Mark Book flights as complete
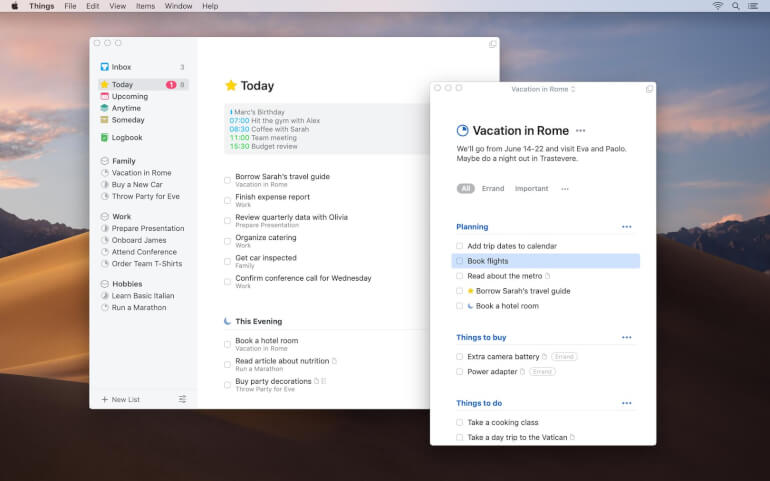Screen dimensions: 770x481 (460, 261)
